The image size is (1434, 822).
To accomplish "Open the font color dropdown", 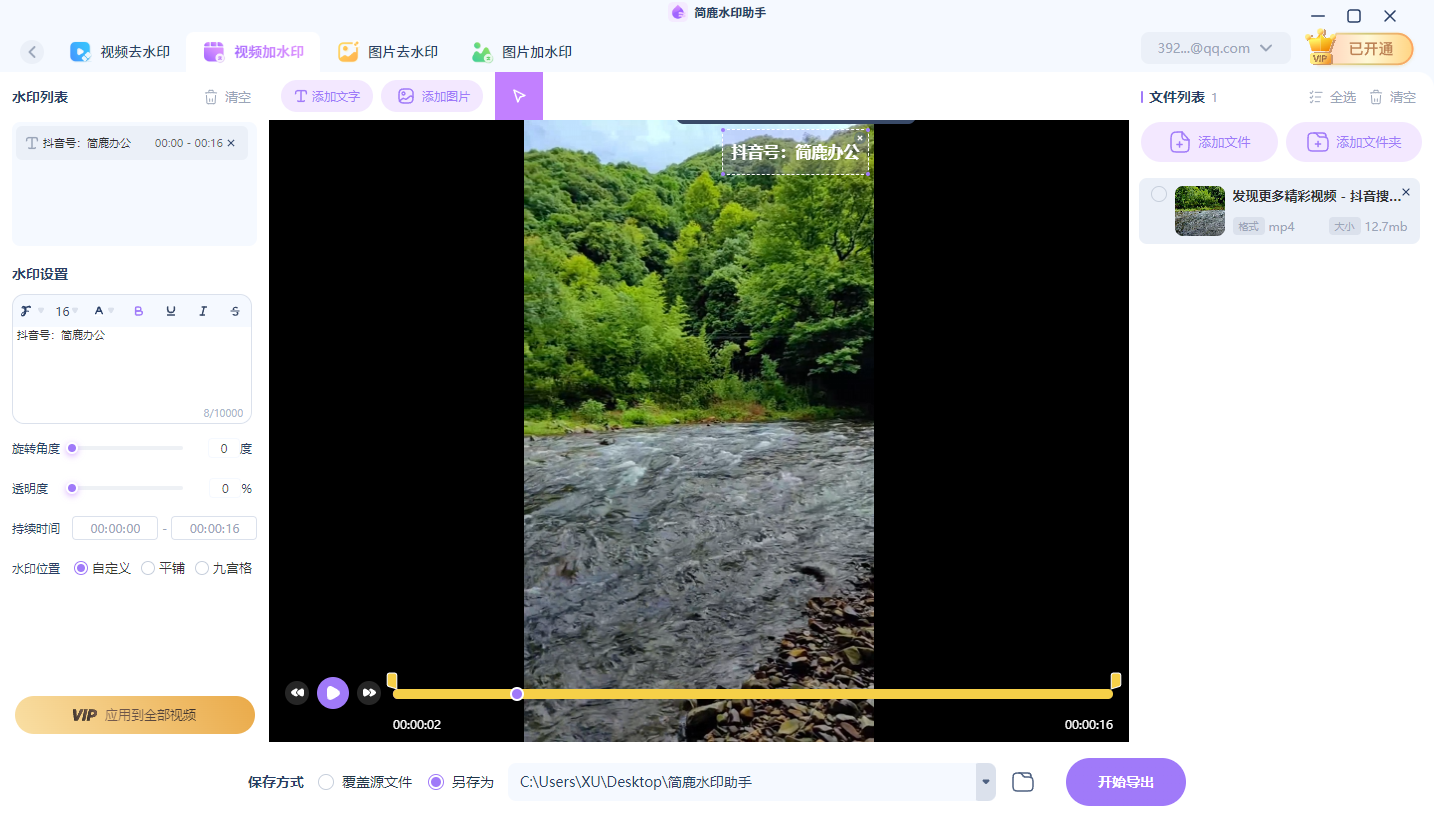I will tap(104, 311).
